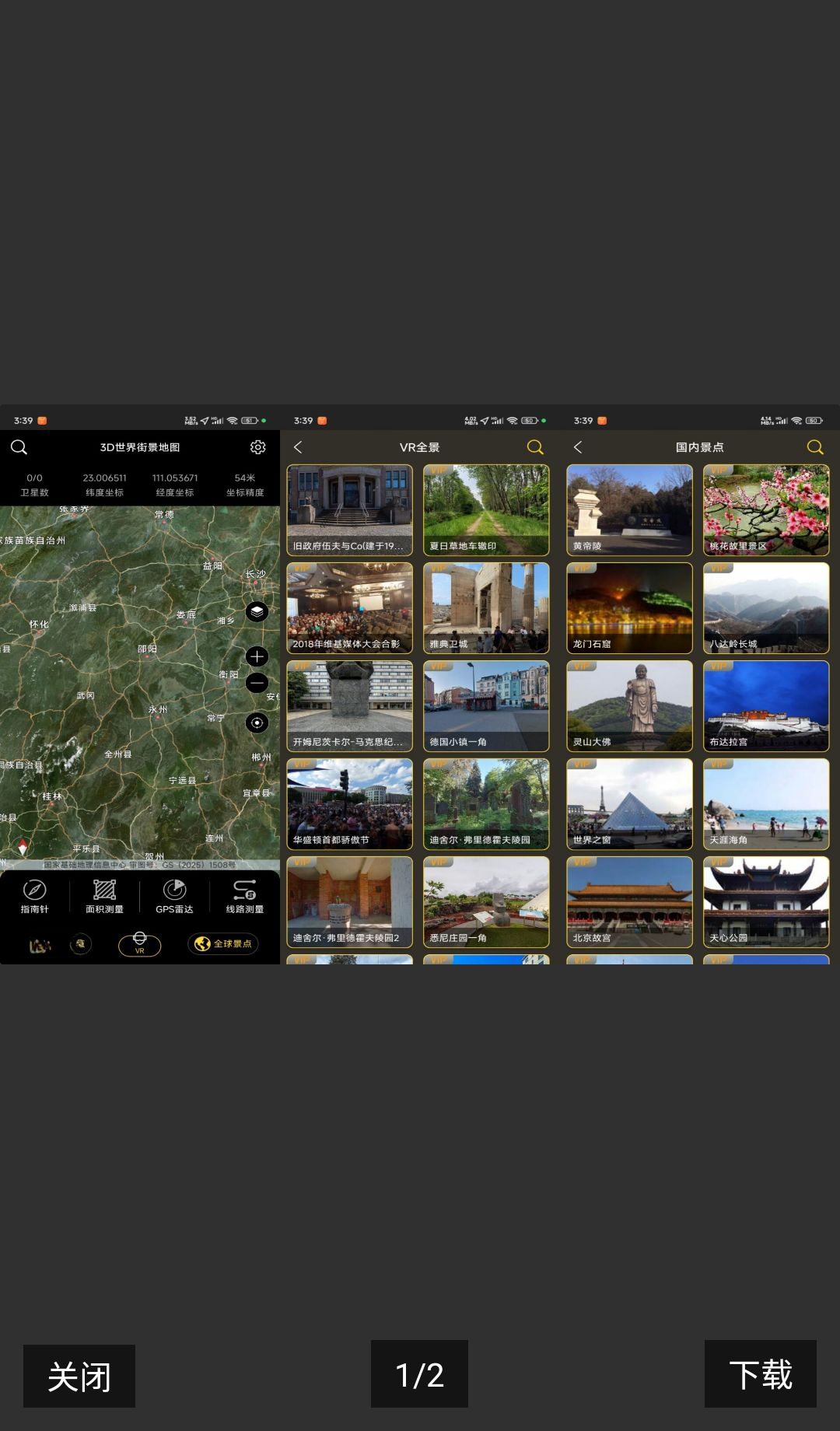The height and width of the screenshot is (1431, 840).
Task: Open the 布达拉宫 thumbnail
Action: (x=766, y=706)
